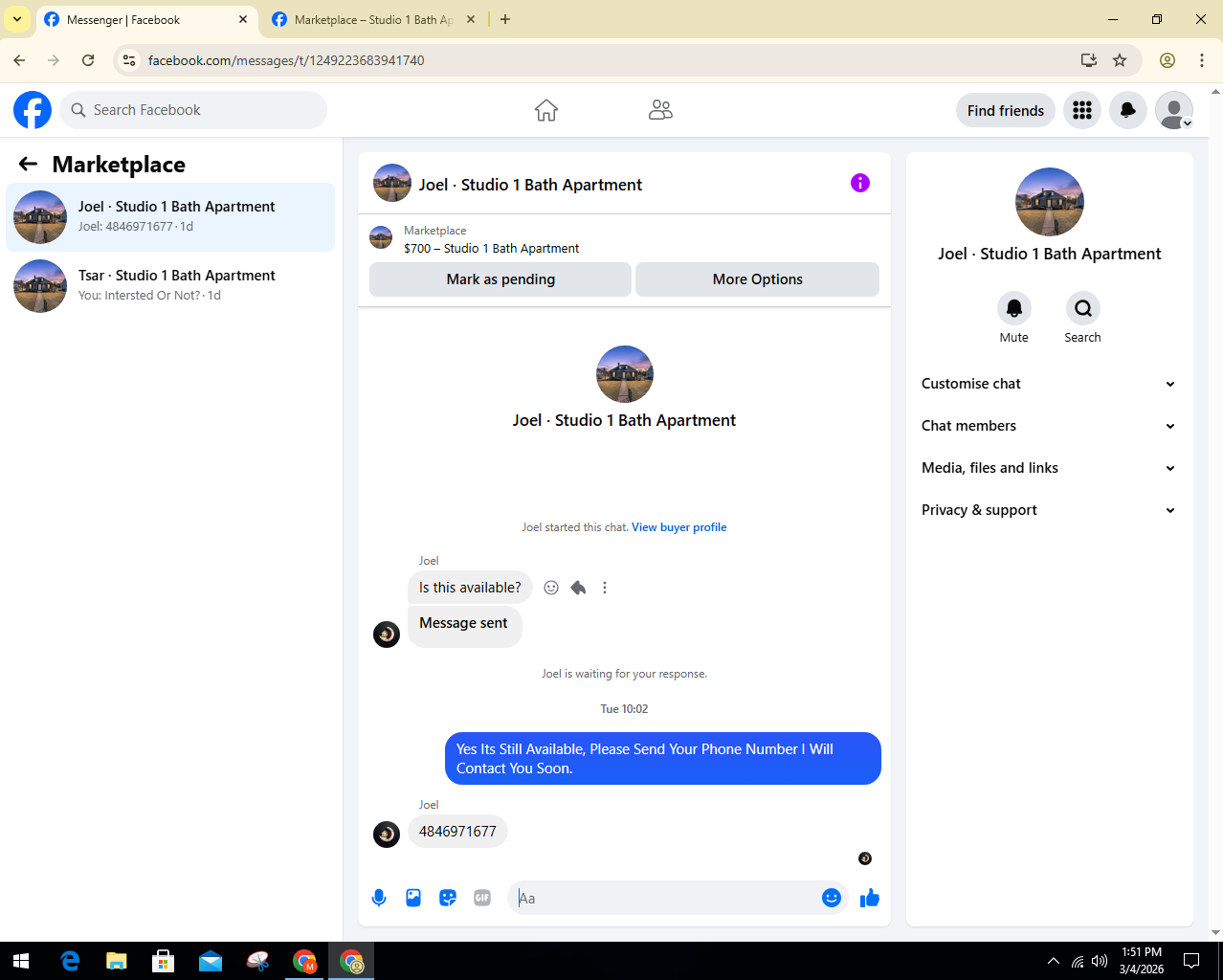This screenshot has width=1223, height=980.
Task: Click Joel's avatar next to 4846971677
Action: (x=387, y=834)
